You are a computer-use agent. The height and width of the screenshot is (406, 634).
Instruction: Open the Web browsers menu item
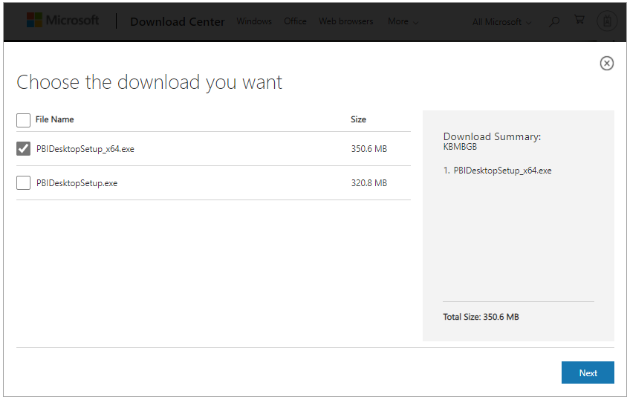[346, 21]
